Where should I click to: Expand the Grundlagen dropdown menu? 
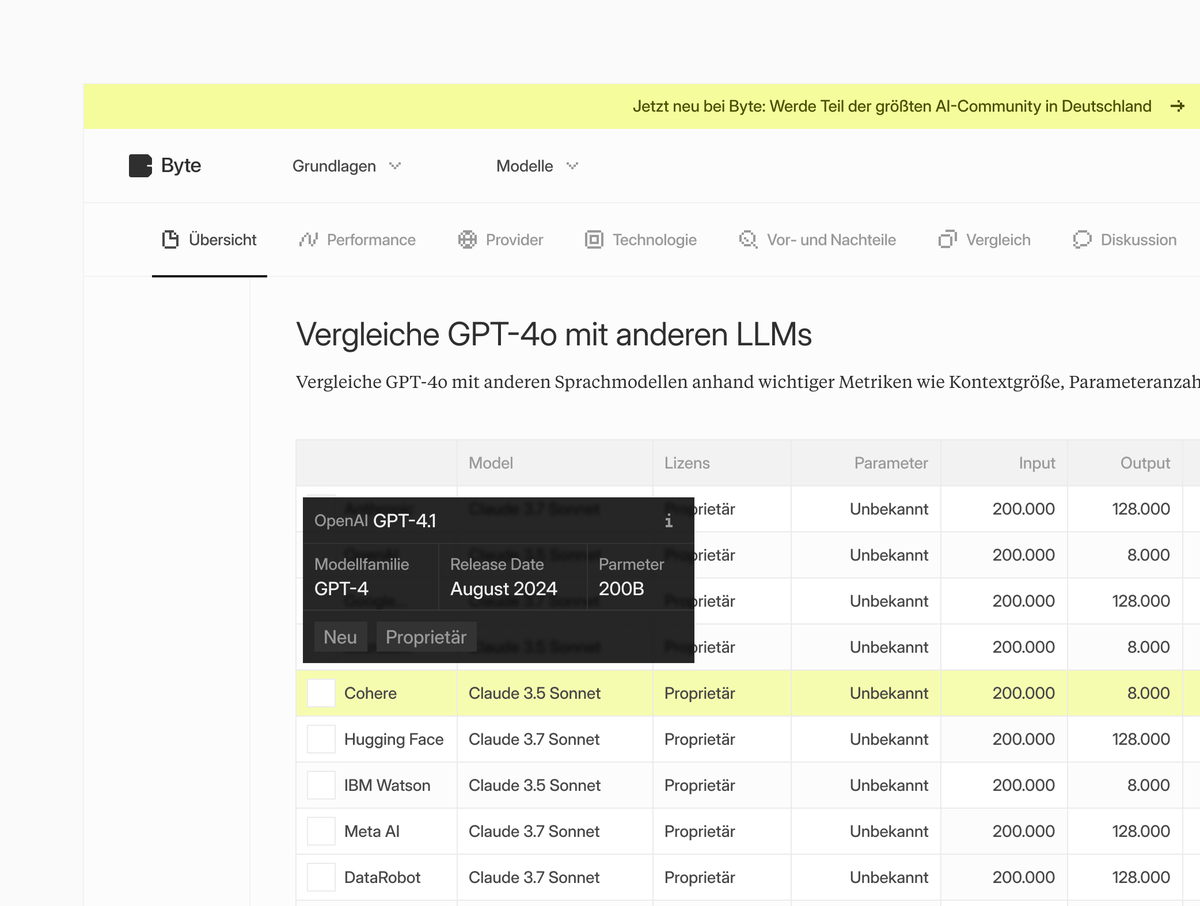[x=346, y=166]
